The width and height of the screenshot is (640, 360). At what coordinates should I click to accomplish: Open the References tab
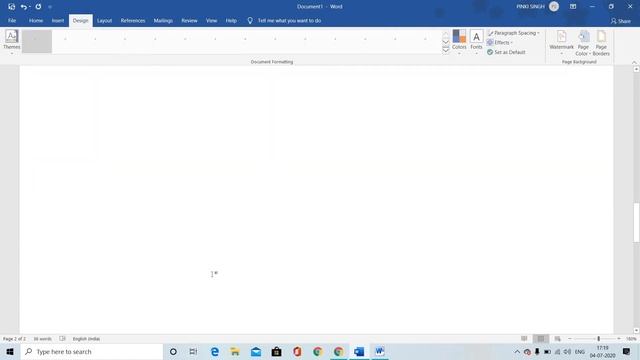click(x=133, y=20)
